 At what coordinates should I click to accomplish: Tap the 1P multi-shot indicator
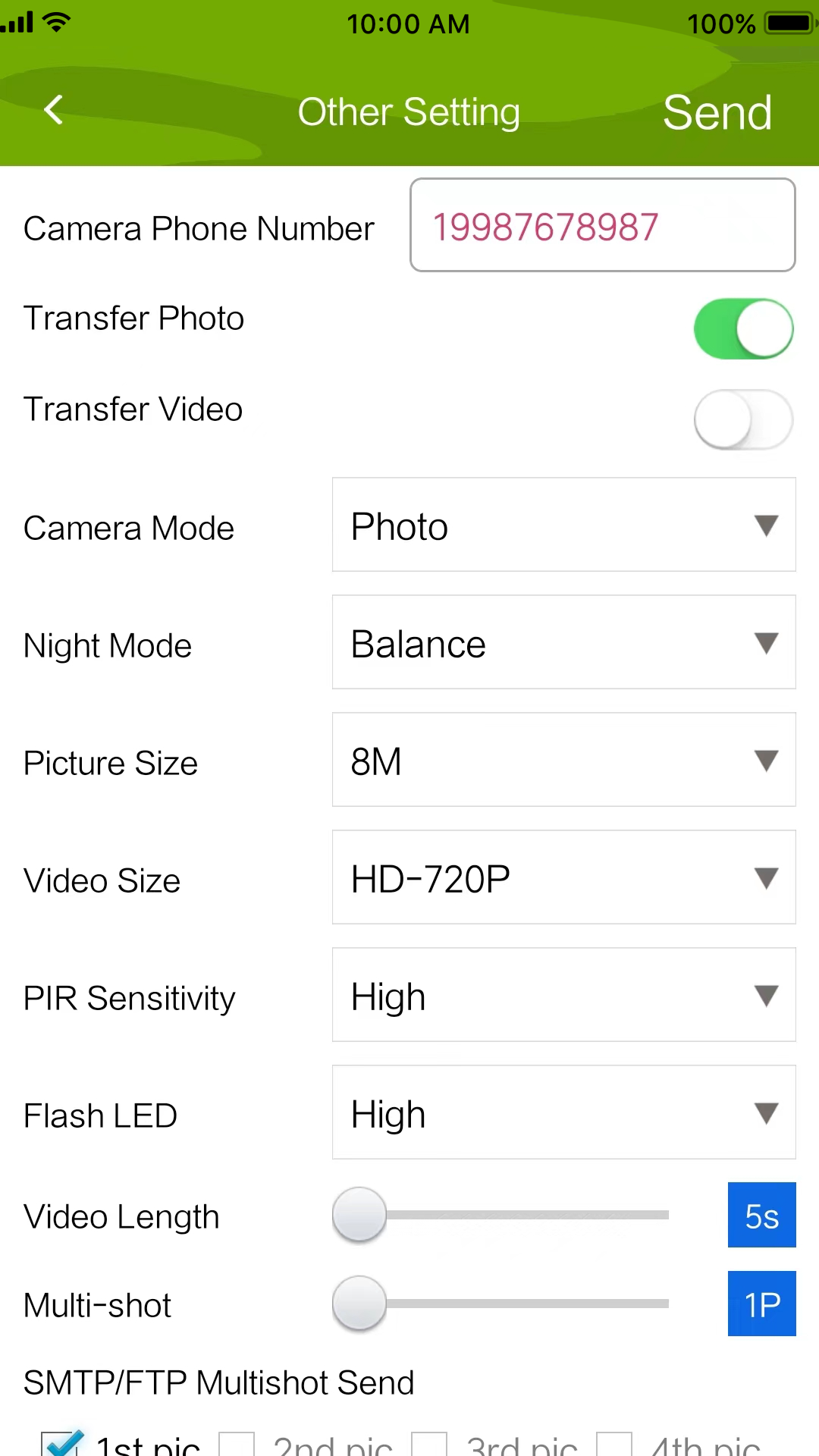point(761,1304)
